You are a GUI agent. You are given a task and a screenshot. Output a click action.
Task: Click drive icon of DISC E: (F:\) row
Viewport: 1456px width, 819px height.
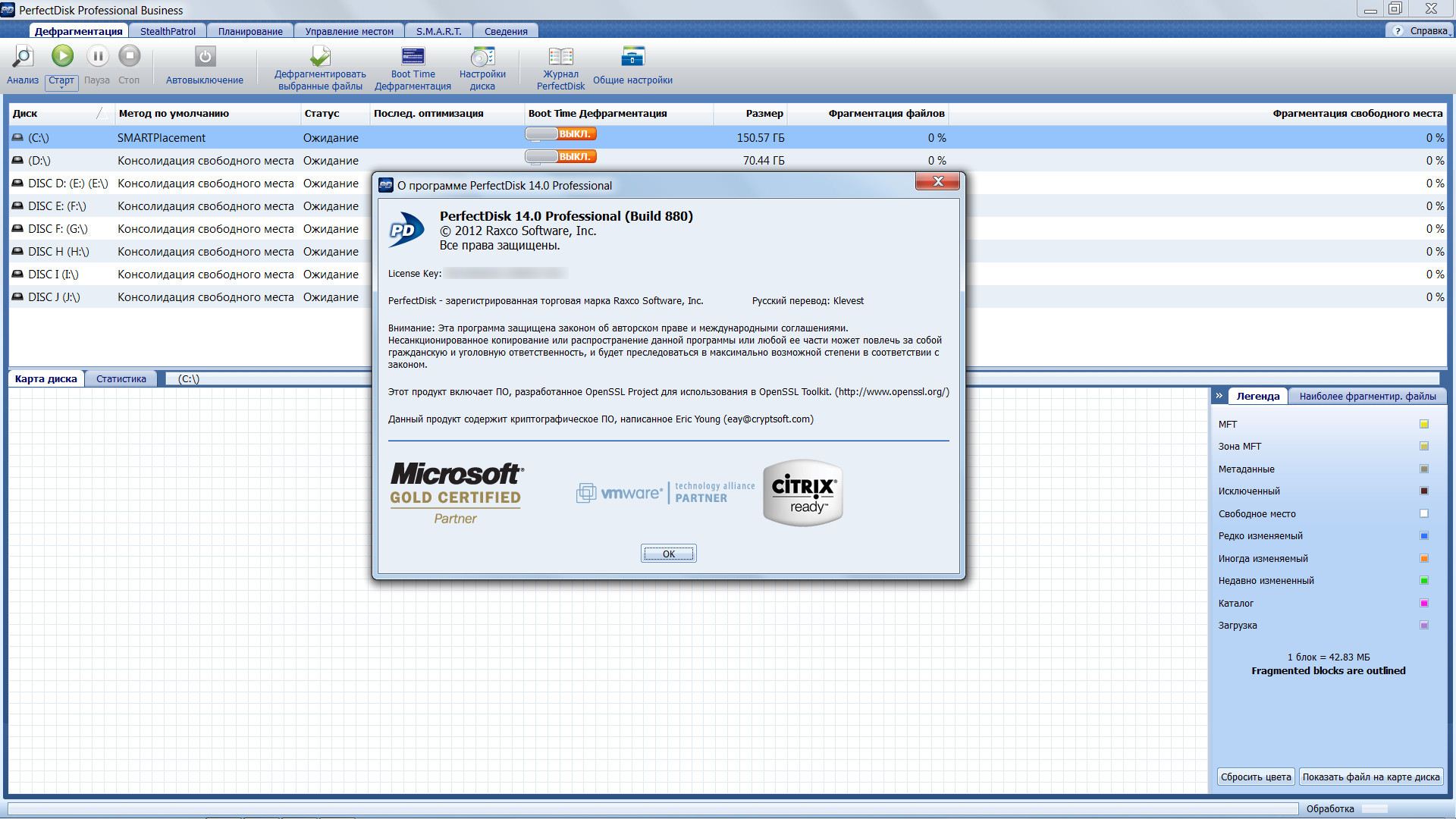(x=17, y=206)
